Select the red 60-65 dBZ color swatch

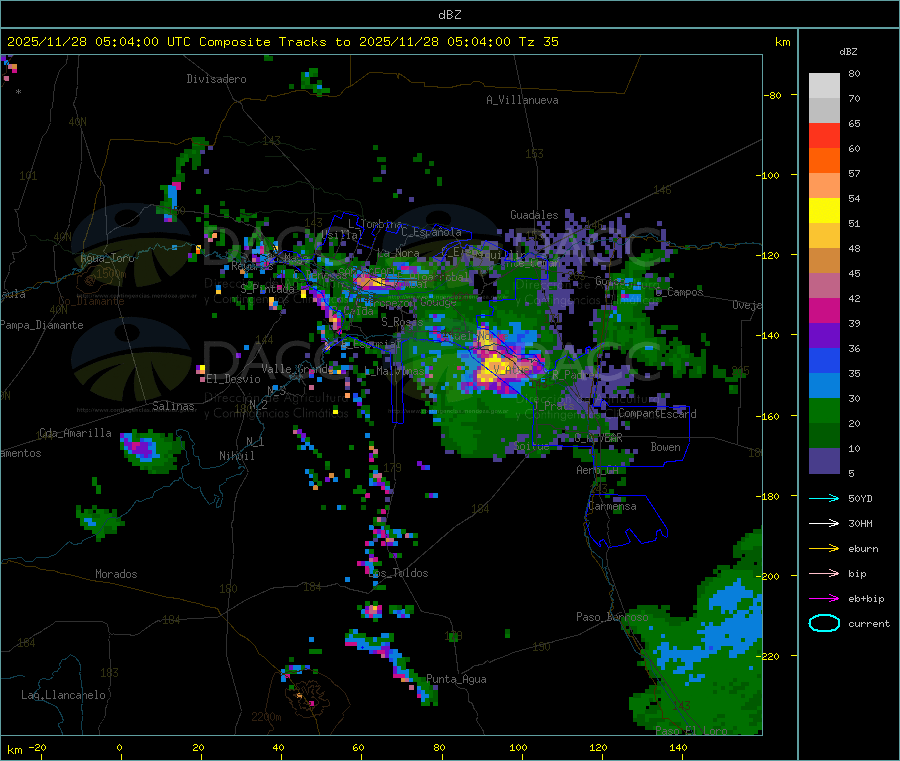pyautogui.click(x=824, y=135)
